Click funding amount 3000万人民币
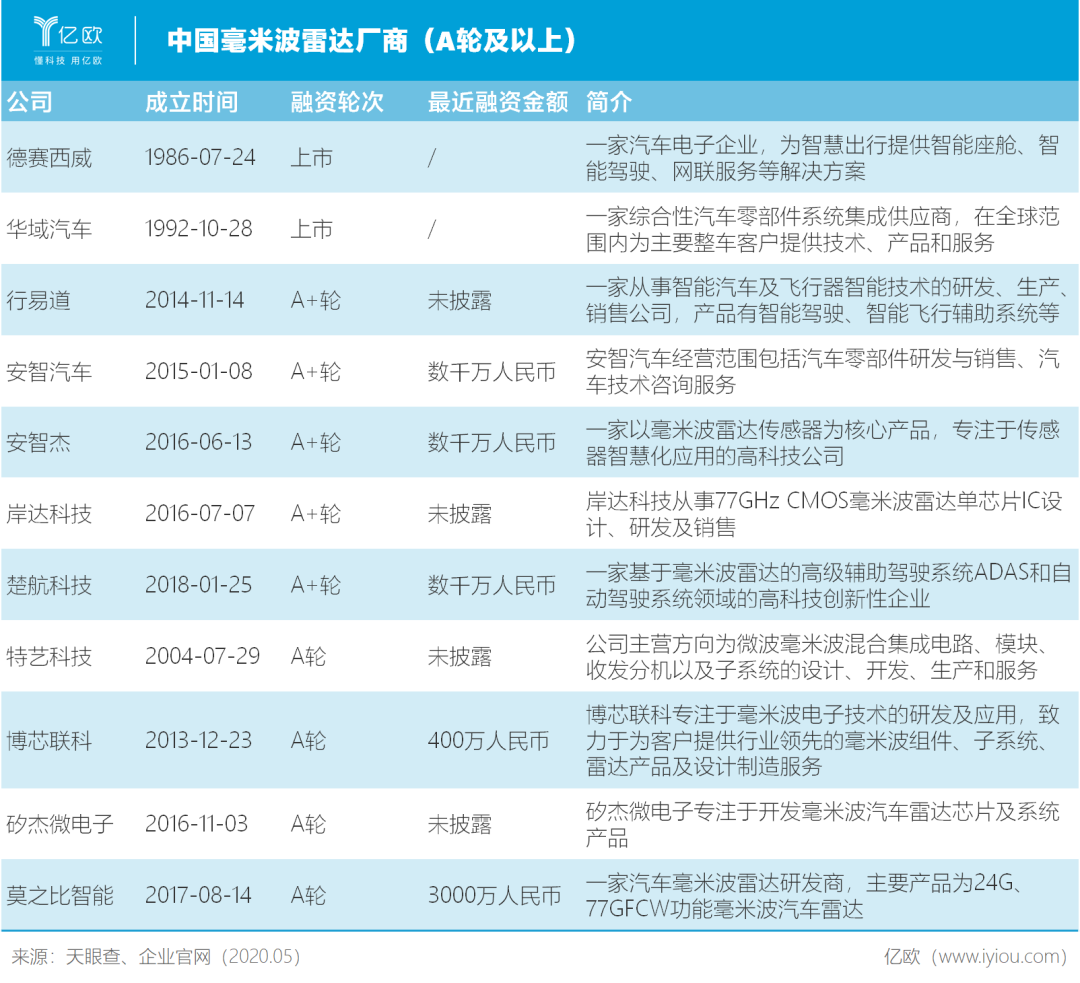The width and height of the screenshot is (1080, 983). (495, 896)
